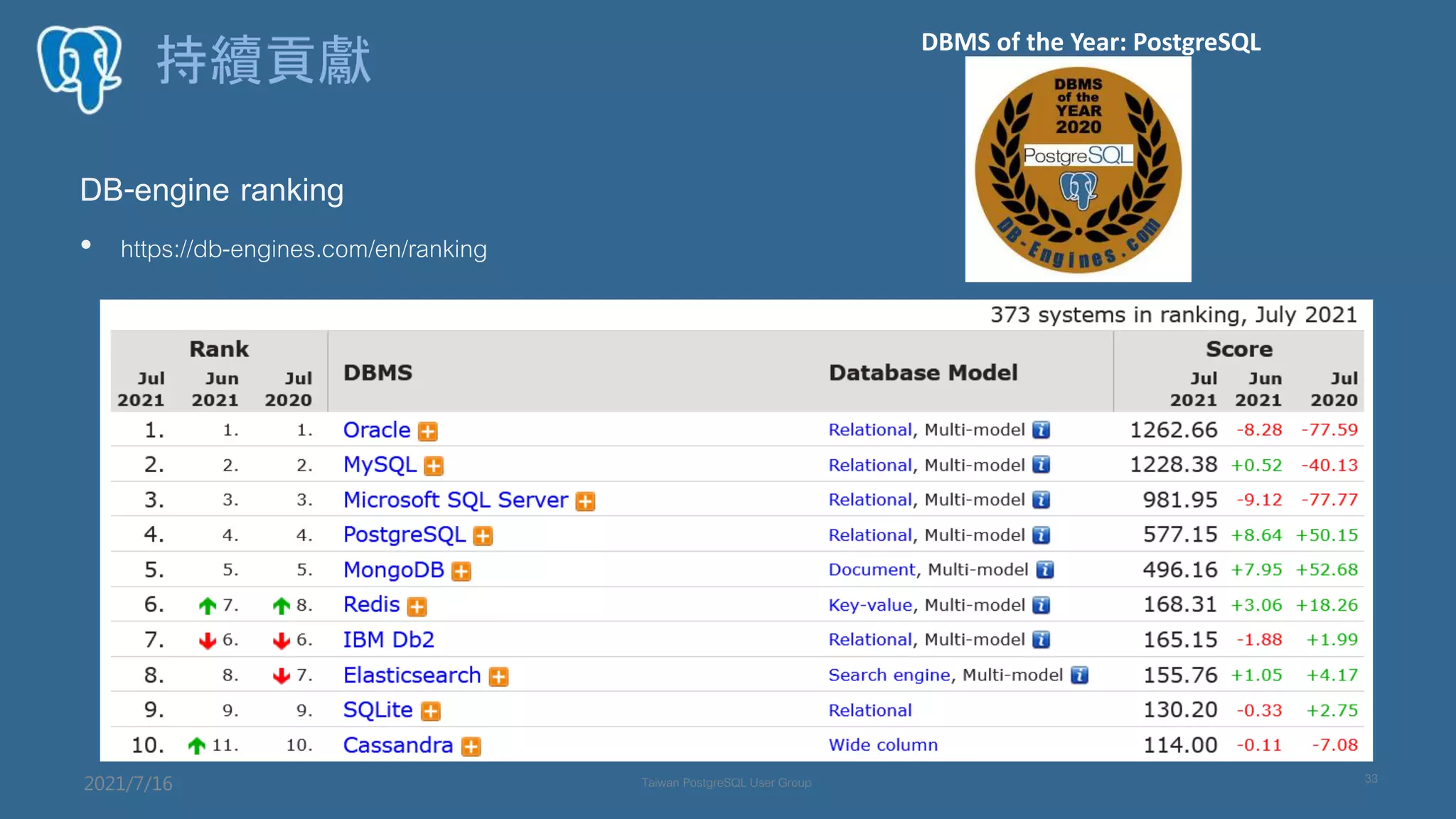This screenshot has height=819, width=1456.
Task: Click the green up arrow beside Redis Jun 2021 rank
Action: point(207,606)
